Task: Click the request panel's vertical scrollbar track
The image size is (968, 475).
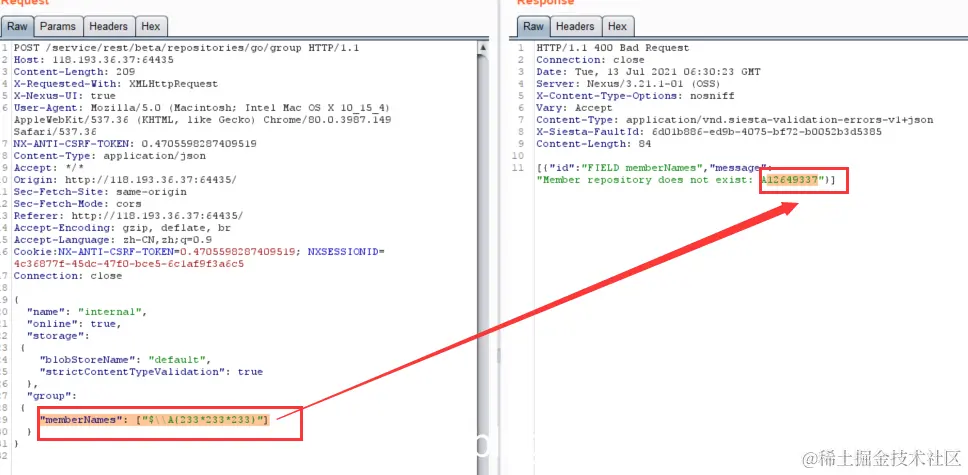Action: [x=483, y=259]
